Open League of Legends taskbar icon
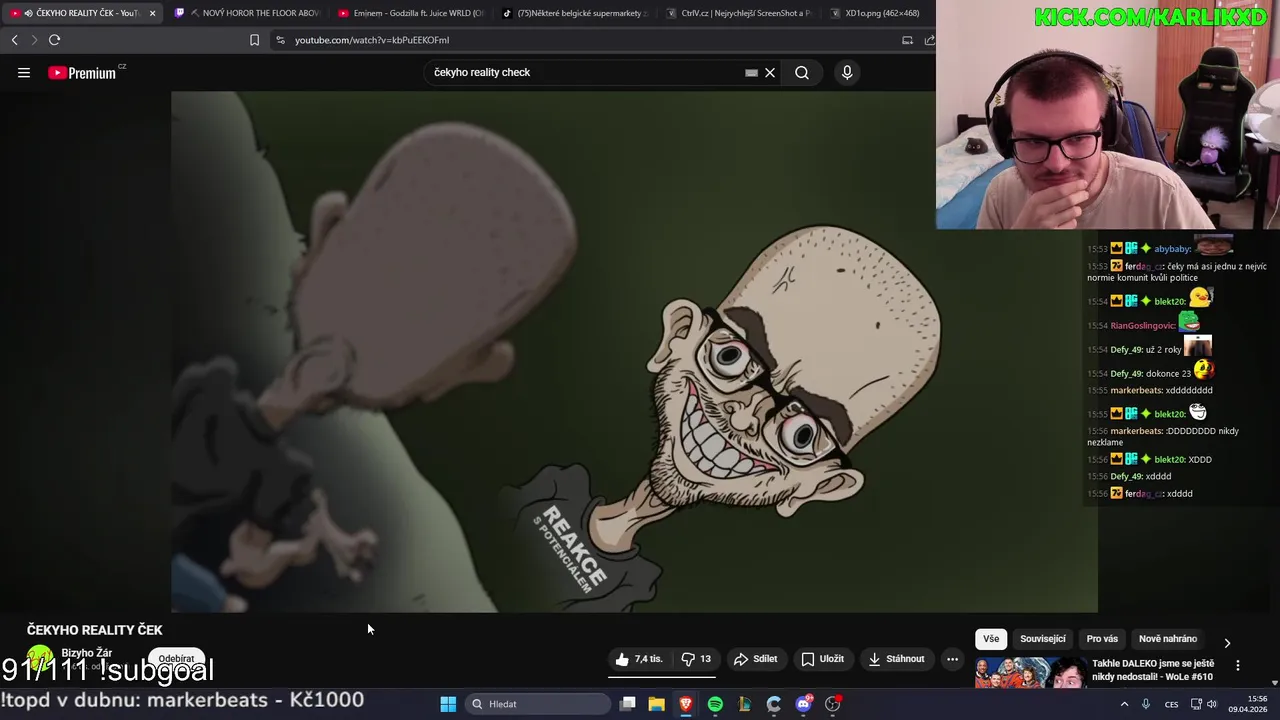The width and height of the screenshot is (1280, 720). click(744, 704)
